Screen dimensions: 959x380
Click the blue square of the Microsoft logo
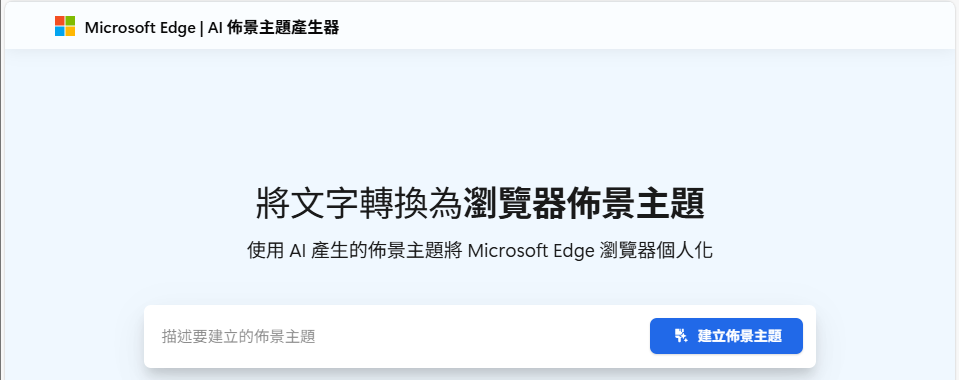pyautogui.click(x=59, y=32)
